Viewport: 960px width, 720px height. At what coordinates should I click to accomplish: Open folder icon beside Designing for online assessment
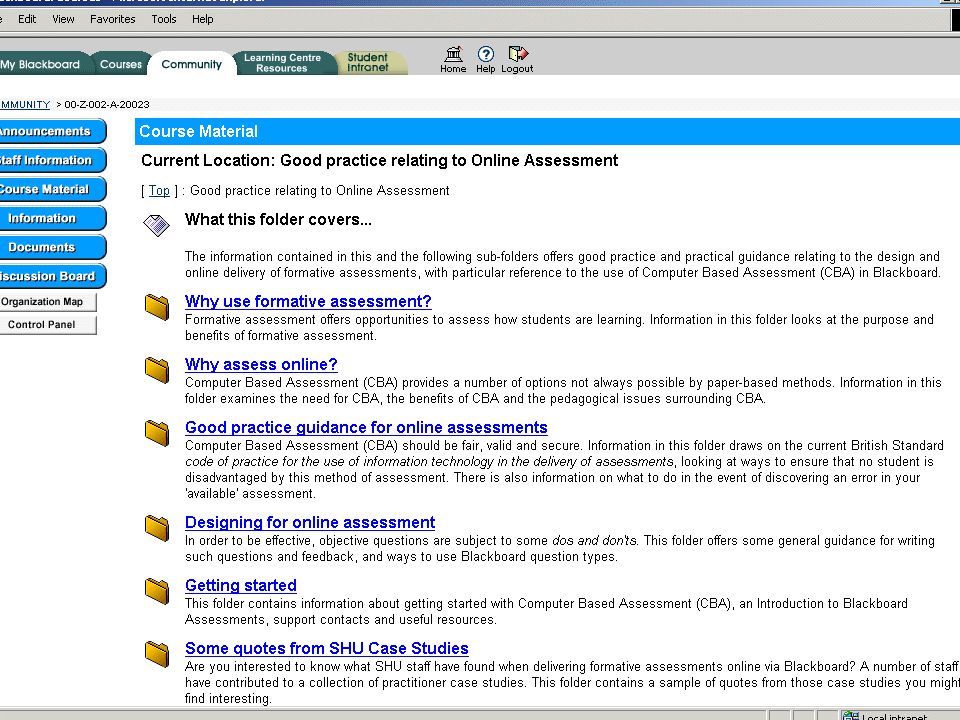[x=157, y=528]
